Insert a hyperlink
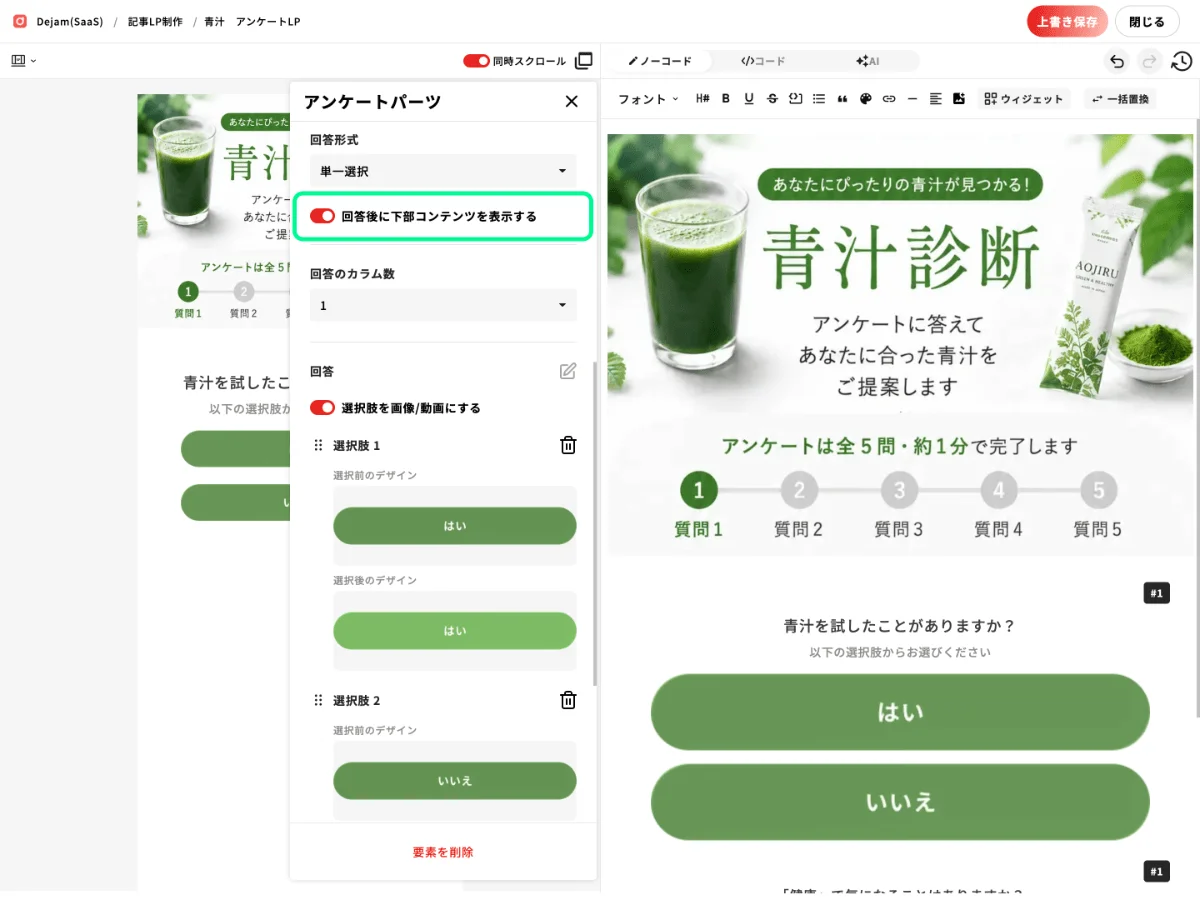 [x=889, y=98]
